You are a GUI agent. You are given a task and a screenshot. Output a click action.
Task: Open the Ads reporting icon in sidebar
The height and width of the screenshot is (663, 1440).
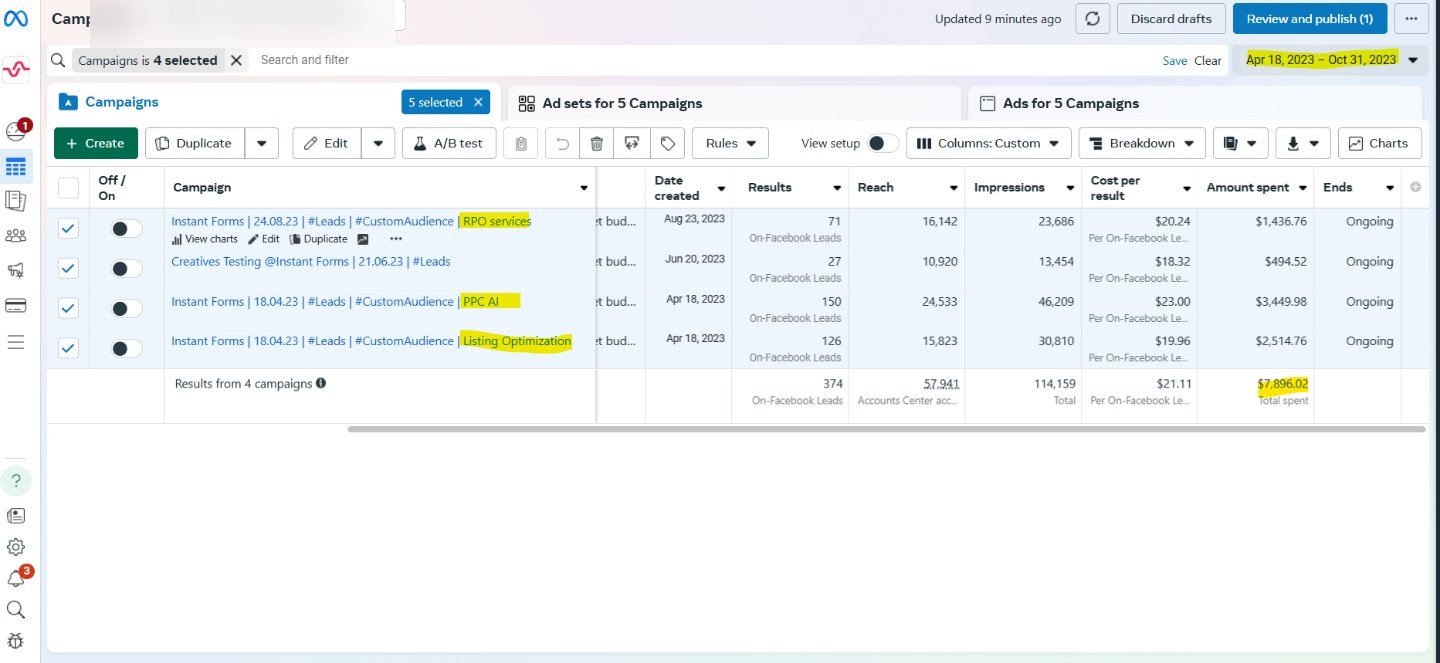[x=16, y=201]
